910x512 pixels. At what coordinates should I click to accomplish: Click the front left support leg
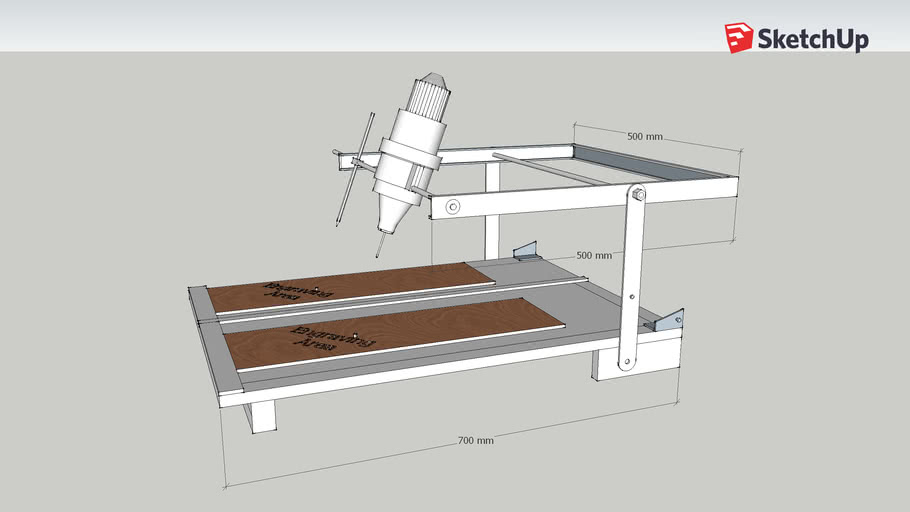(x=262, y=416)
